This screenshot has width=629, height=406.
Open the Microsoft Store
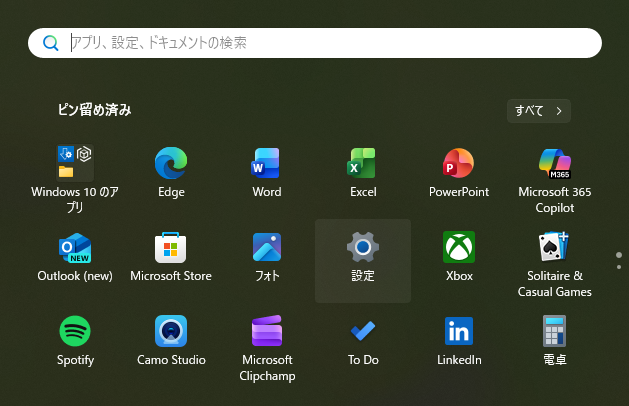coord(171,257)
